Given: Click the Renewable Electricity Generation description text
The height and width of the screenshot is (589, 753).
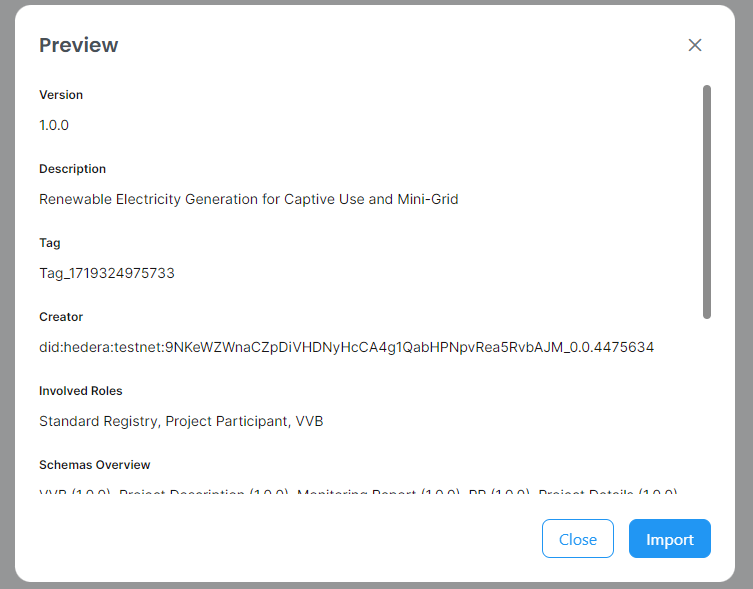Looking at the screenshot, I should pyautogui.click(x=248, y=199).
